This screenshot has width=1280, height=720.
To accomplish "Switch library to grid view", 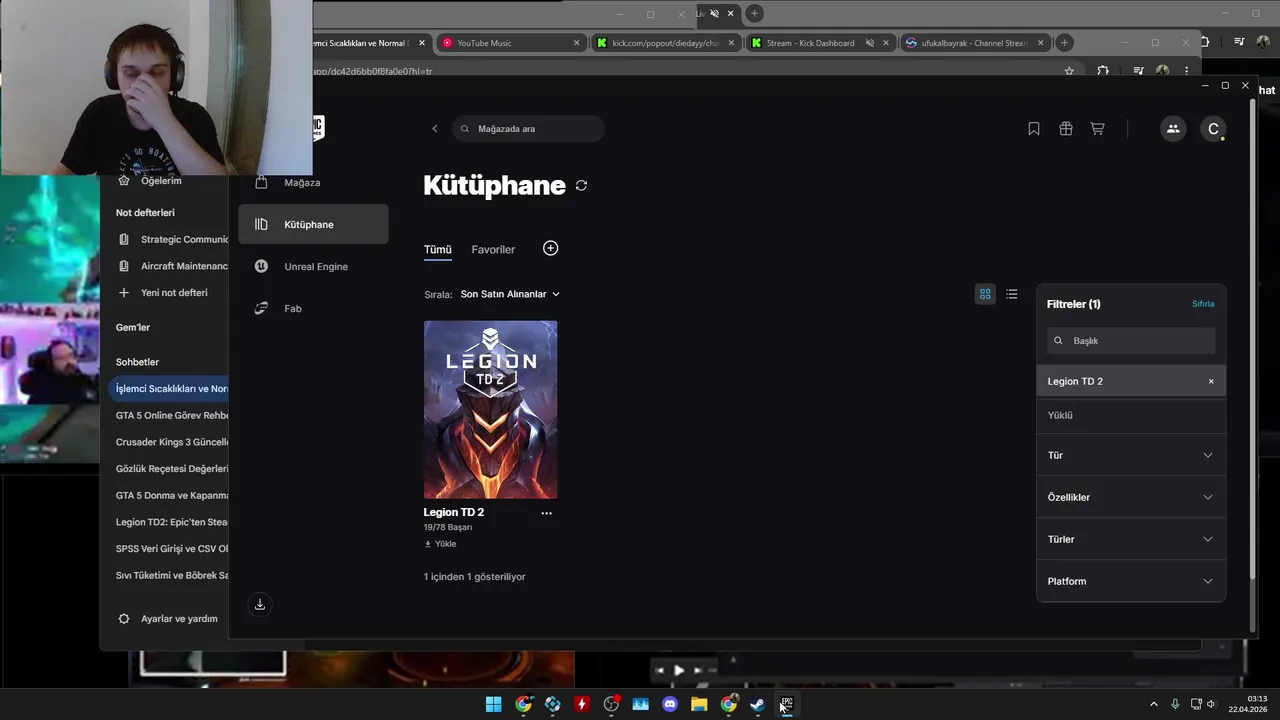I will click(x=985, y=294).
